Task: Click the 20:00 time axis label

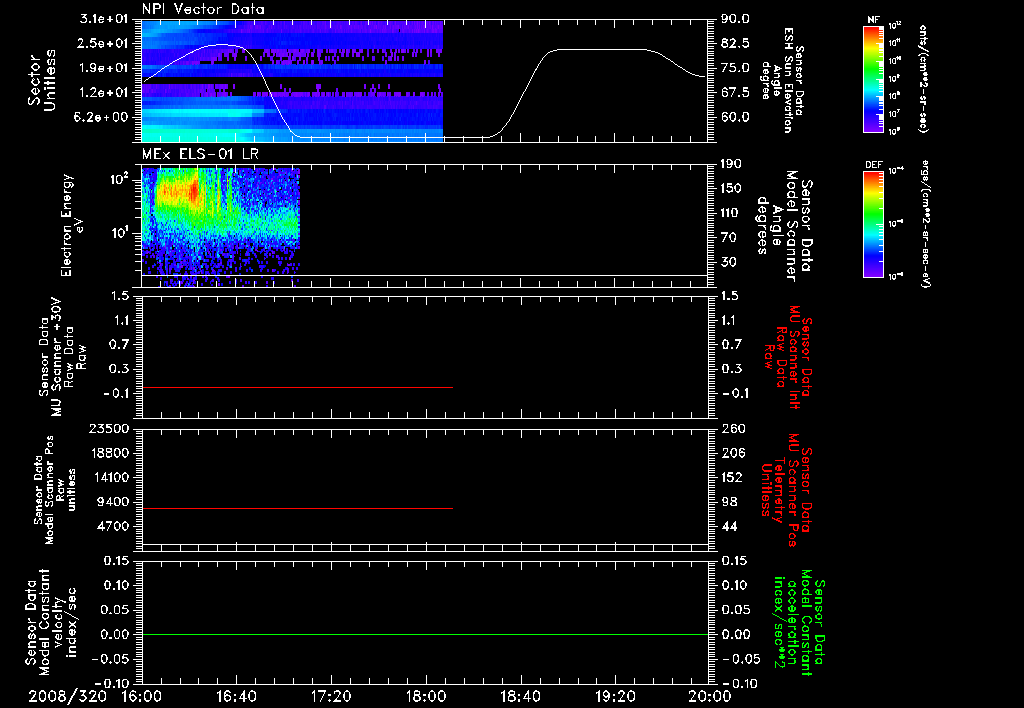Action: pyautogui.click(x=710, y=696)
